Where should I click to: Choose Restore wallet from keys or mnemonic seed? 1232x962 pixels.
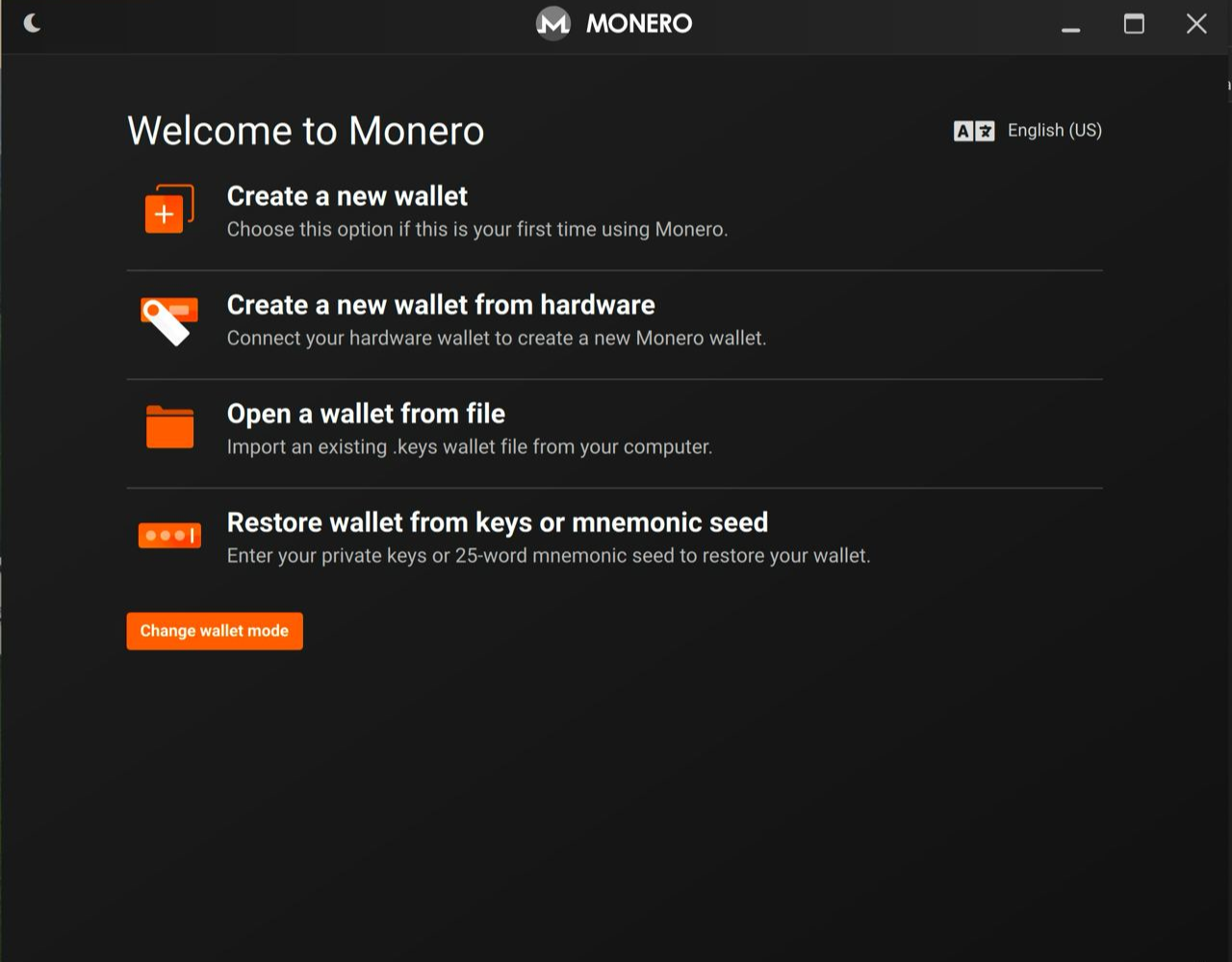497,522
